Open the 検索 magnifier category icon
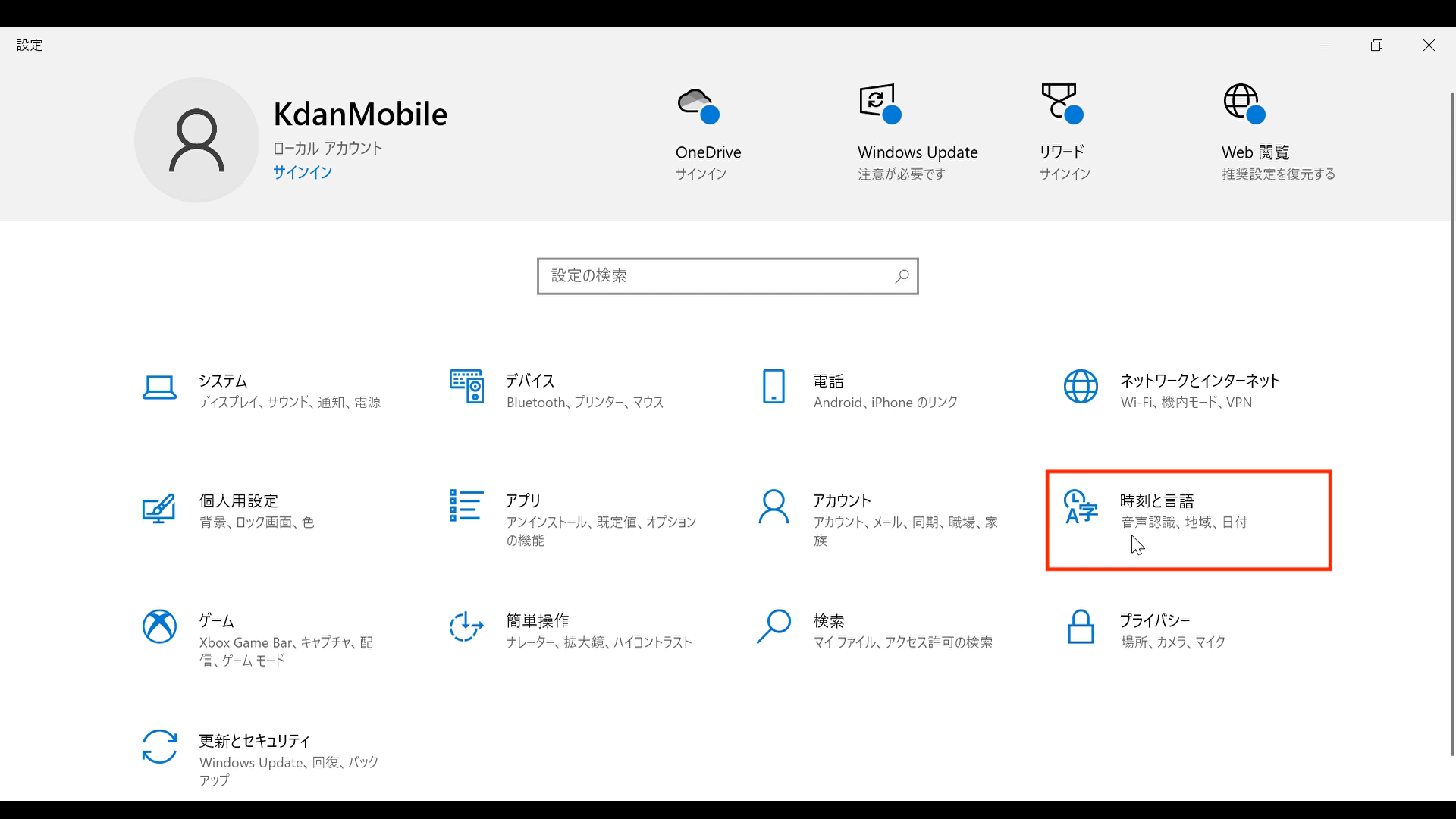 pyautogui.click(x=773, y=626)
